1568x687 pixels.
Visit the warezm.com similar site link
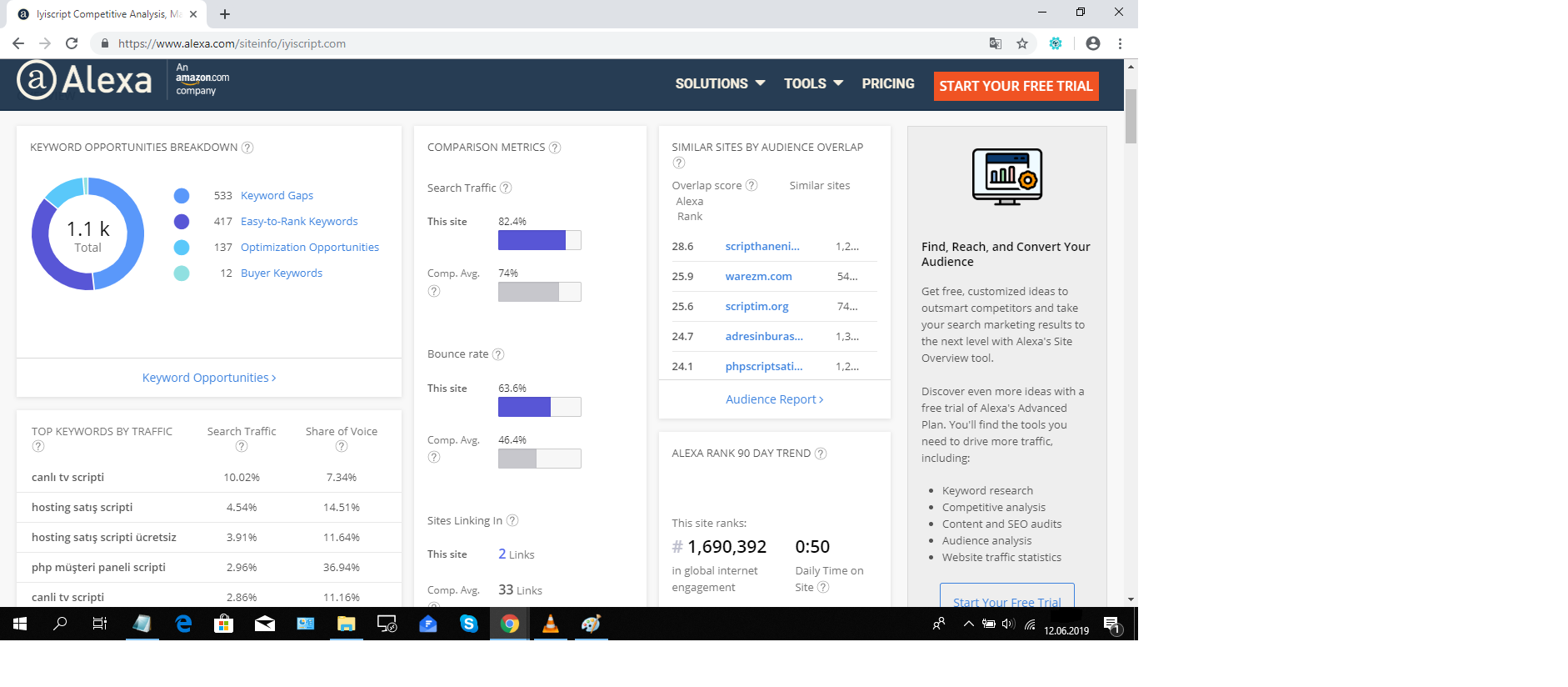pyautogui.click(x=758, y=277)
